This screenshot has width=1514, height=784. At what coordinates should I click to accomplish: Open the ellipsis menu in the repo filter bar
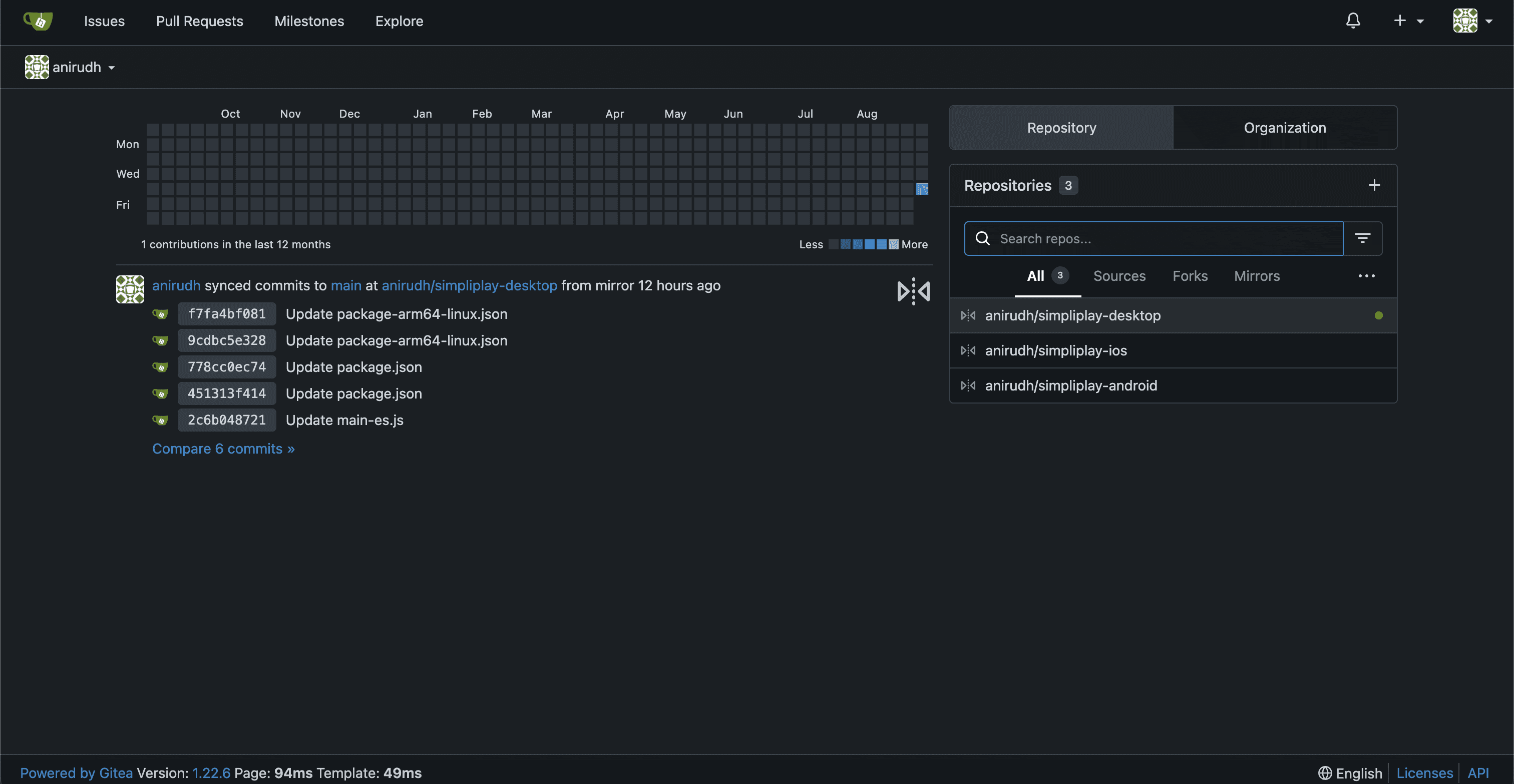click(1366, 276)
